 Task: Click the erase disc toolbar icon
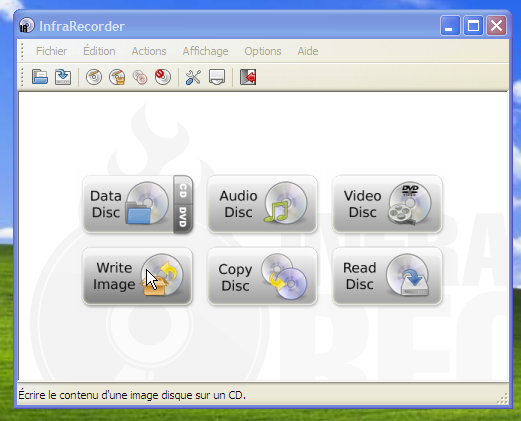pos(163,77)
